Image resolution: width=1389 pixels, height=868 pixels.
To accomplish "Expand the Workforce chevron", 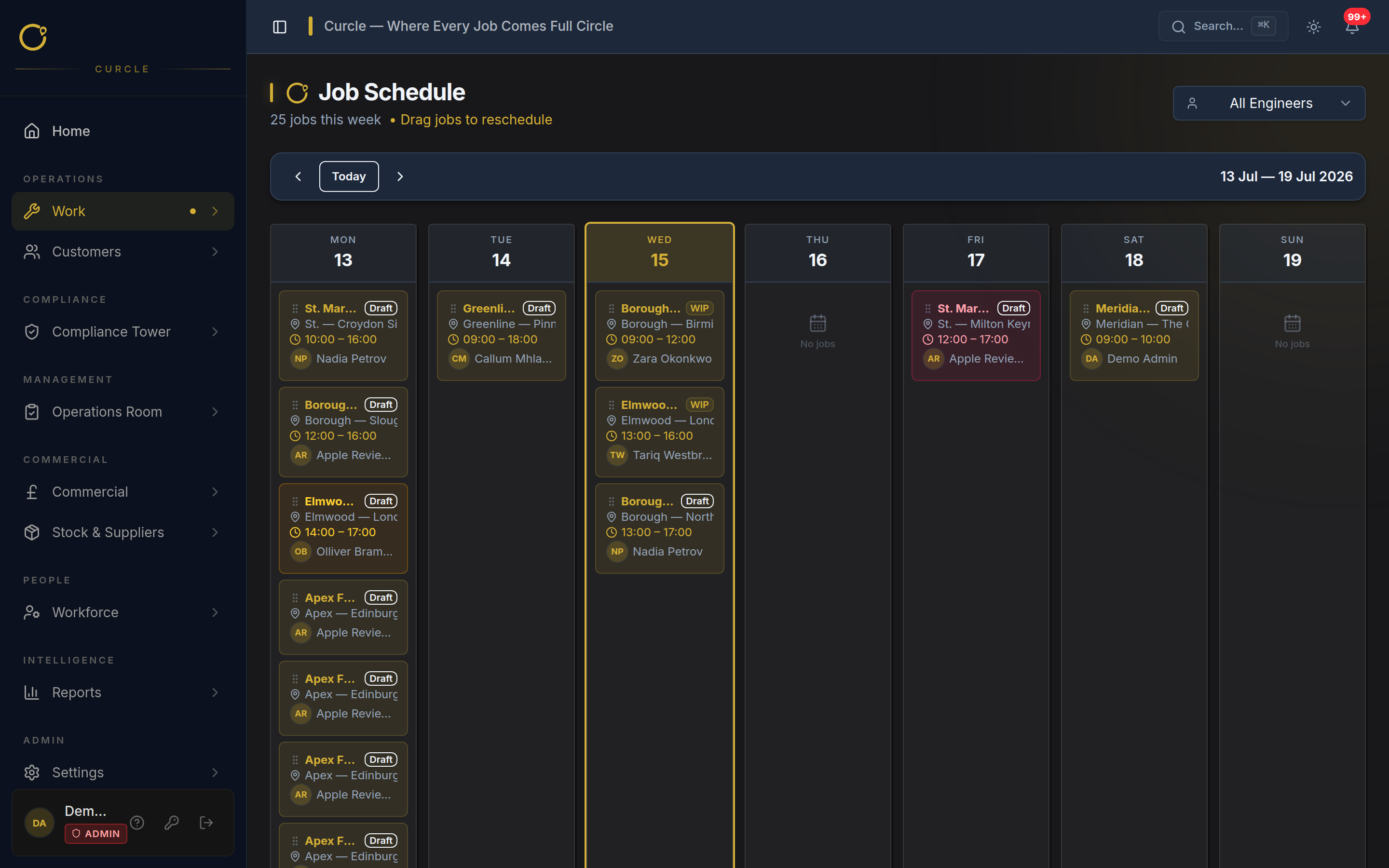I will (215, 612).
